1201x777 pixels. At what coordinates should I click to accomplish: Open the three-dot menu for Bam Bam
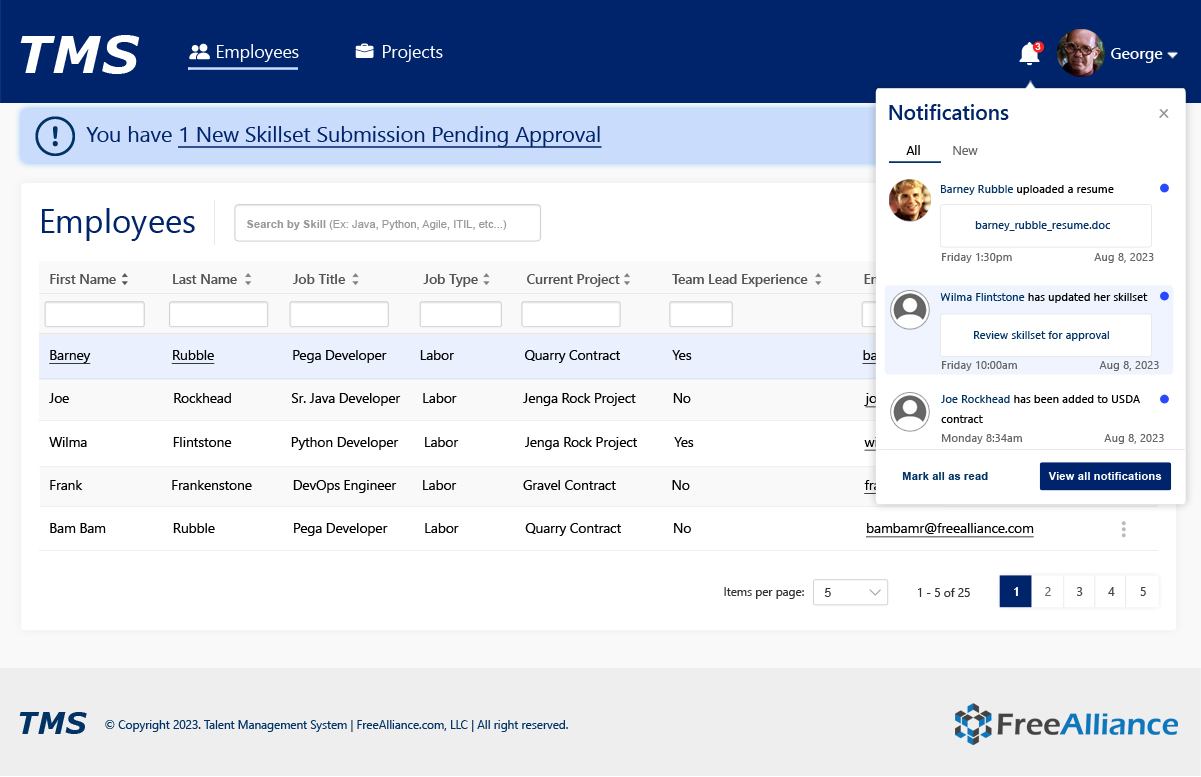coord(1124,529)
